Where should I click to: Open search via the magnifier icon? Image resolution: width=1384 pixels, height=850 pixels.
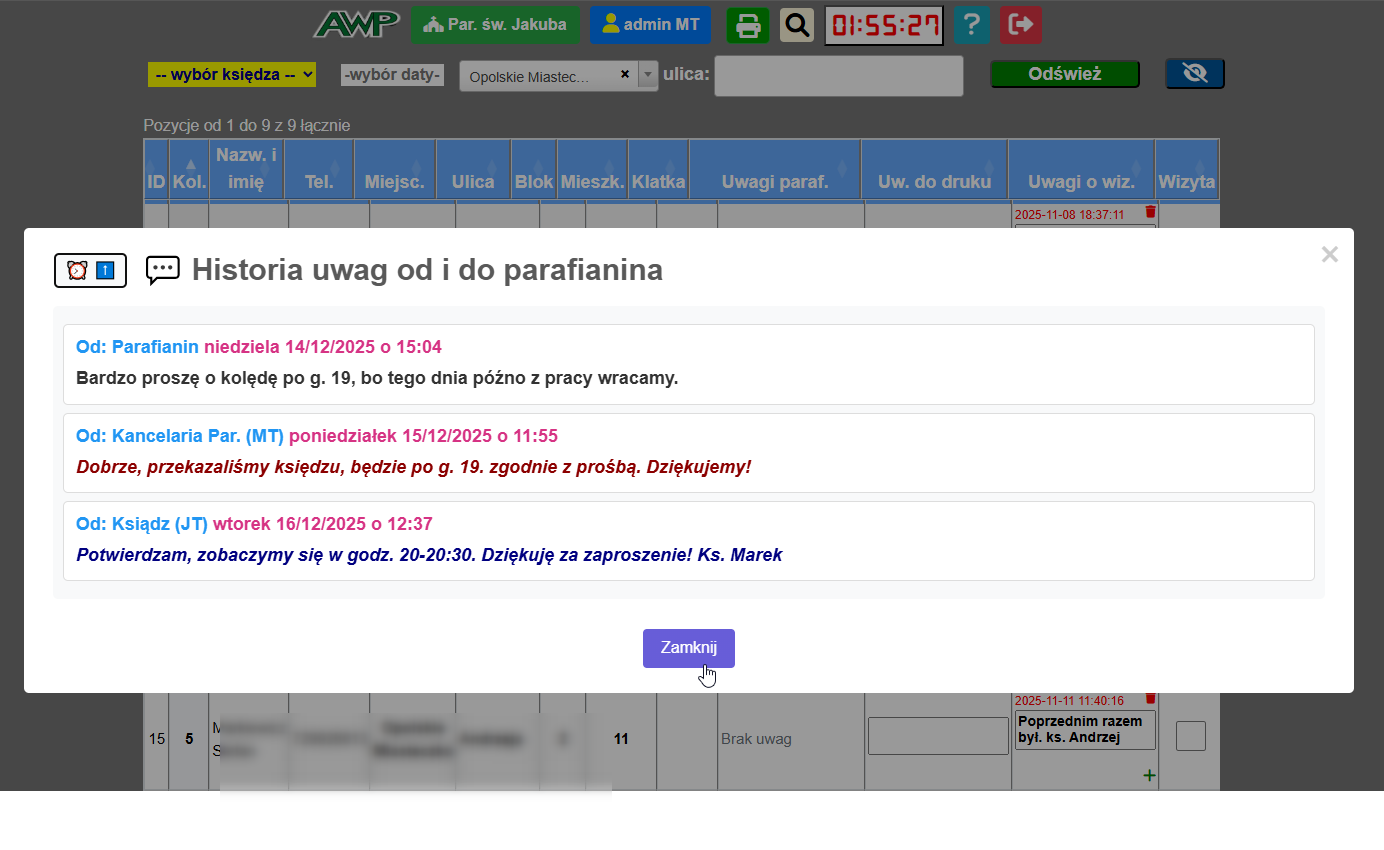(796, 24)
